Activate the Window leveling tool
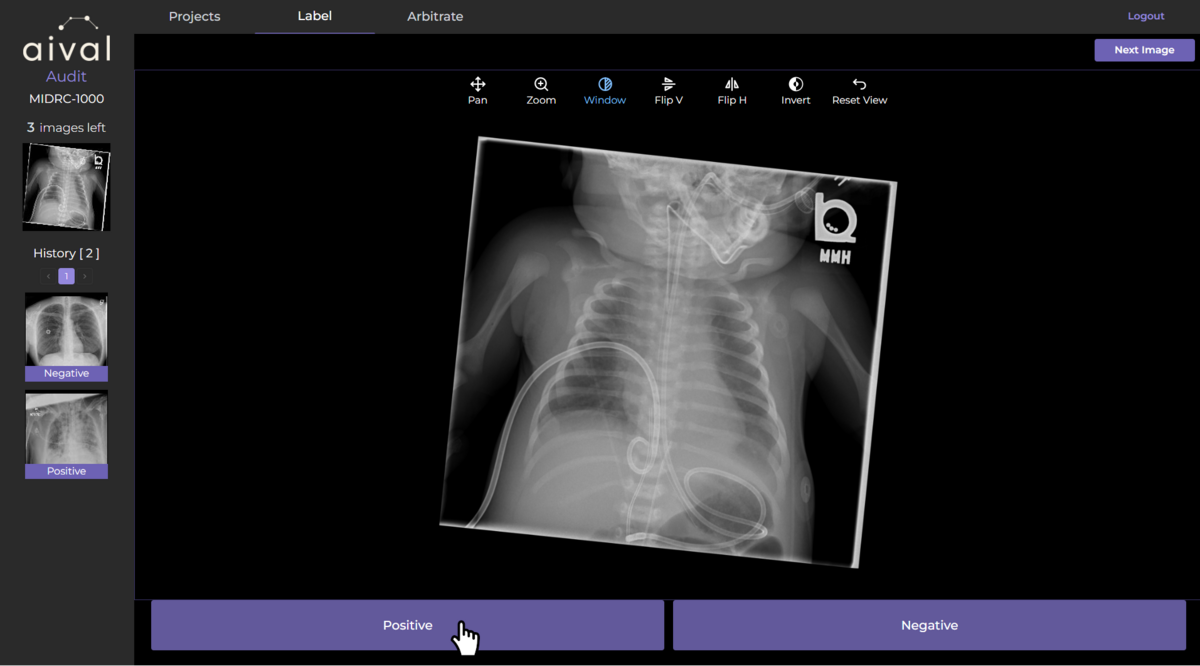The image size is (1200, 666). tap(604, 91)
